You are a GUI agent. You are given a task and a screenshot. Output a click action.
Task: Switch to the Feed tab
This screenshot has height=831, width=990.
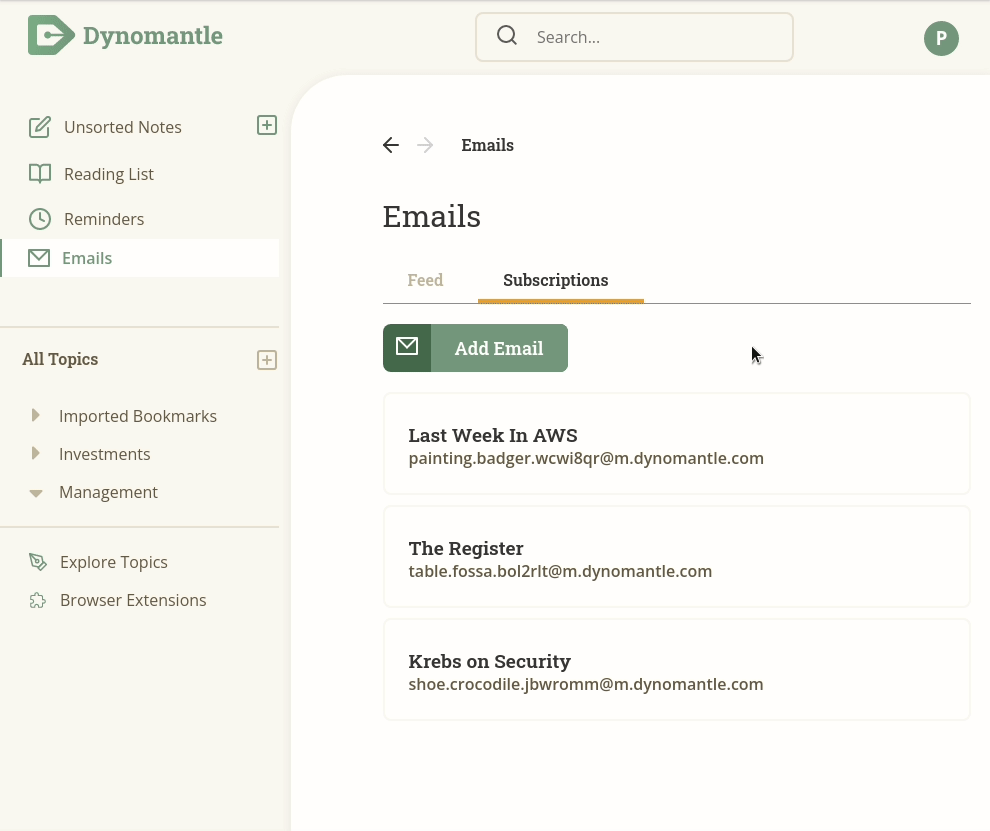pyautogui.click(x=425, y=280)
